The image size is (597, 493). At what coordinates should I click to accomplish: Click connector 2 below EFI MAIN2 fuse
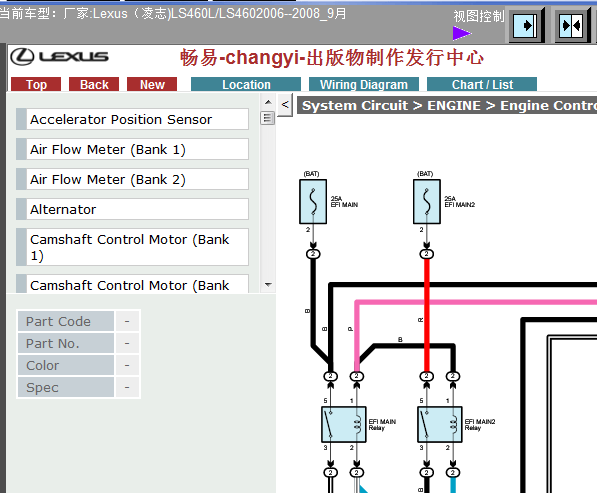click(x=427, y=254)
